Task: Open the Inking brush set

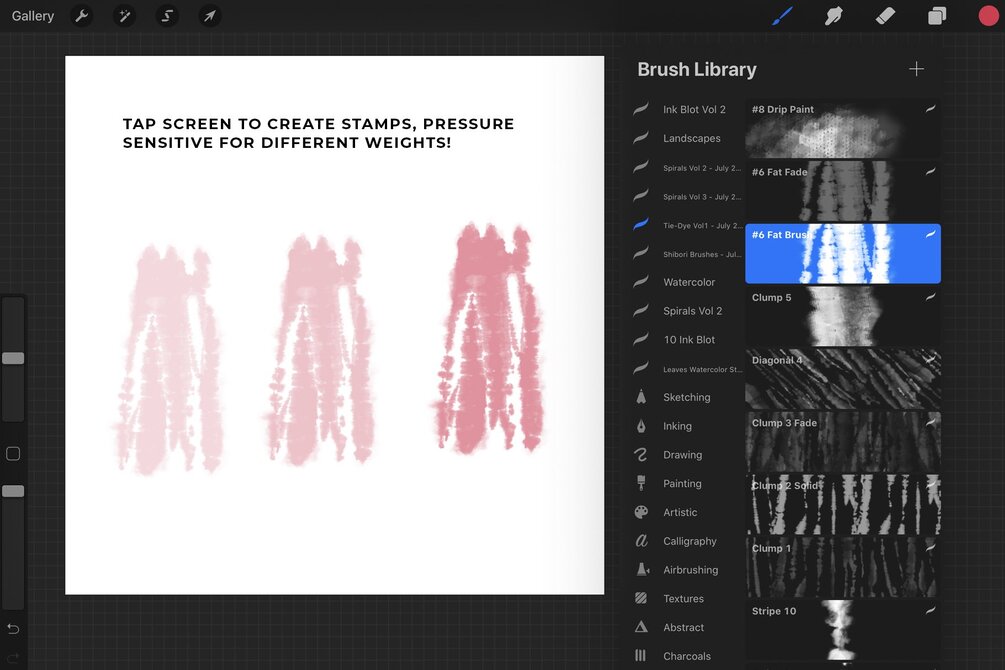Action: pyautogui.click(x=677, y=426)
